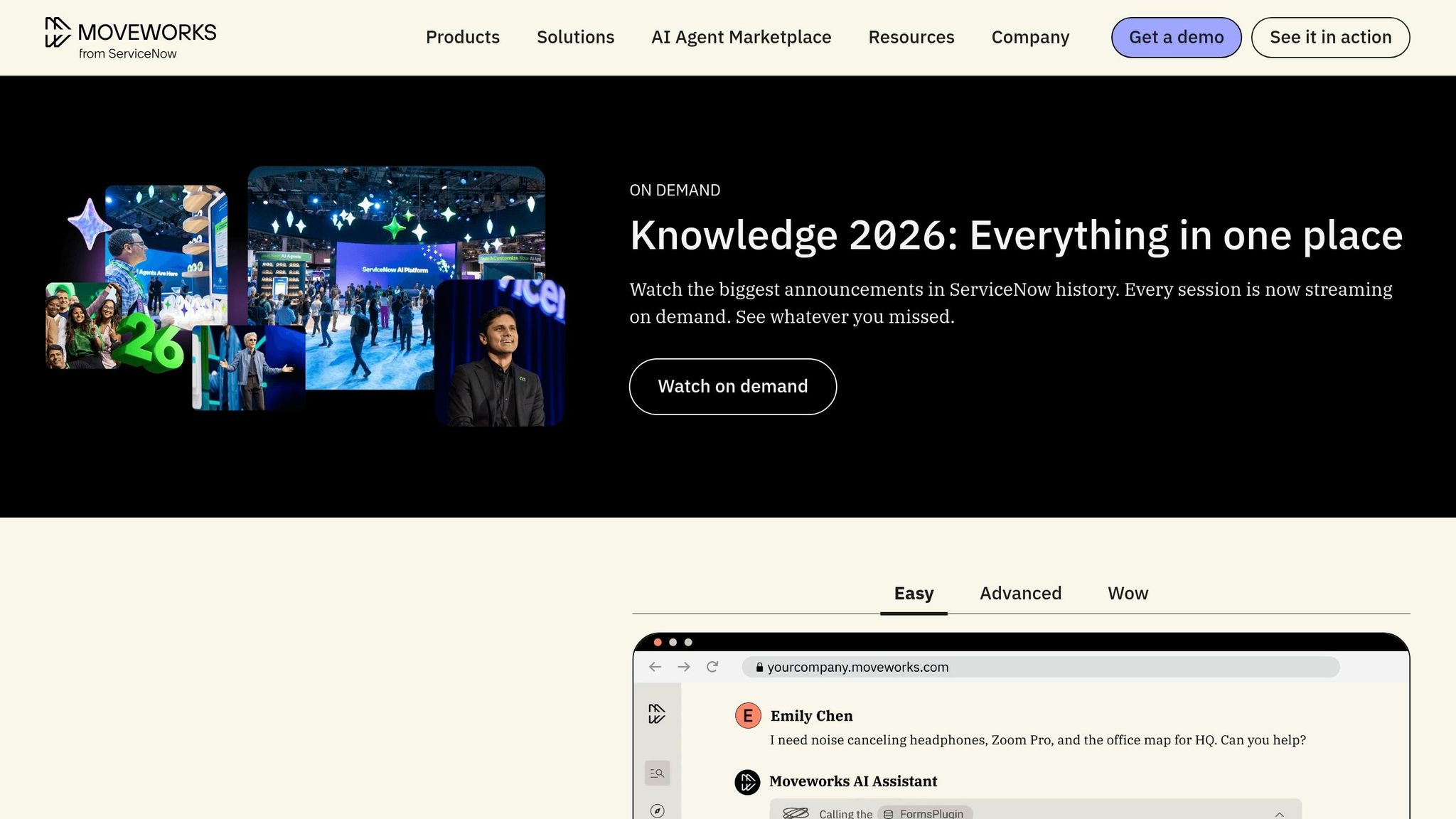Click the photo of the smiling man in black
The width and height of the screenshot is (1456, 819).
500,353
